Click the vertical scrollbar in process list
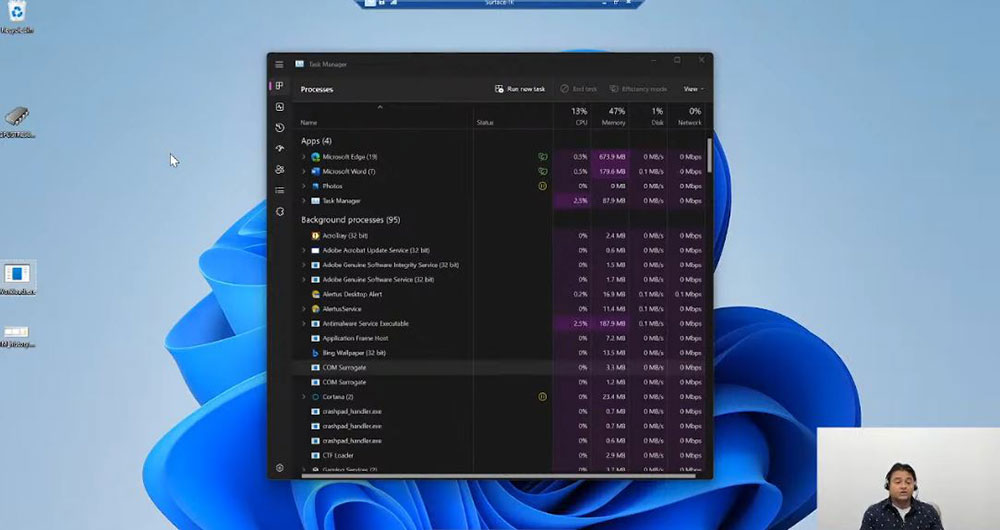This screenshot has width=1000, height=530. point(710,155)
